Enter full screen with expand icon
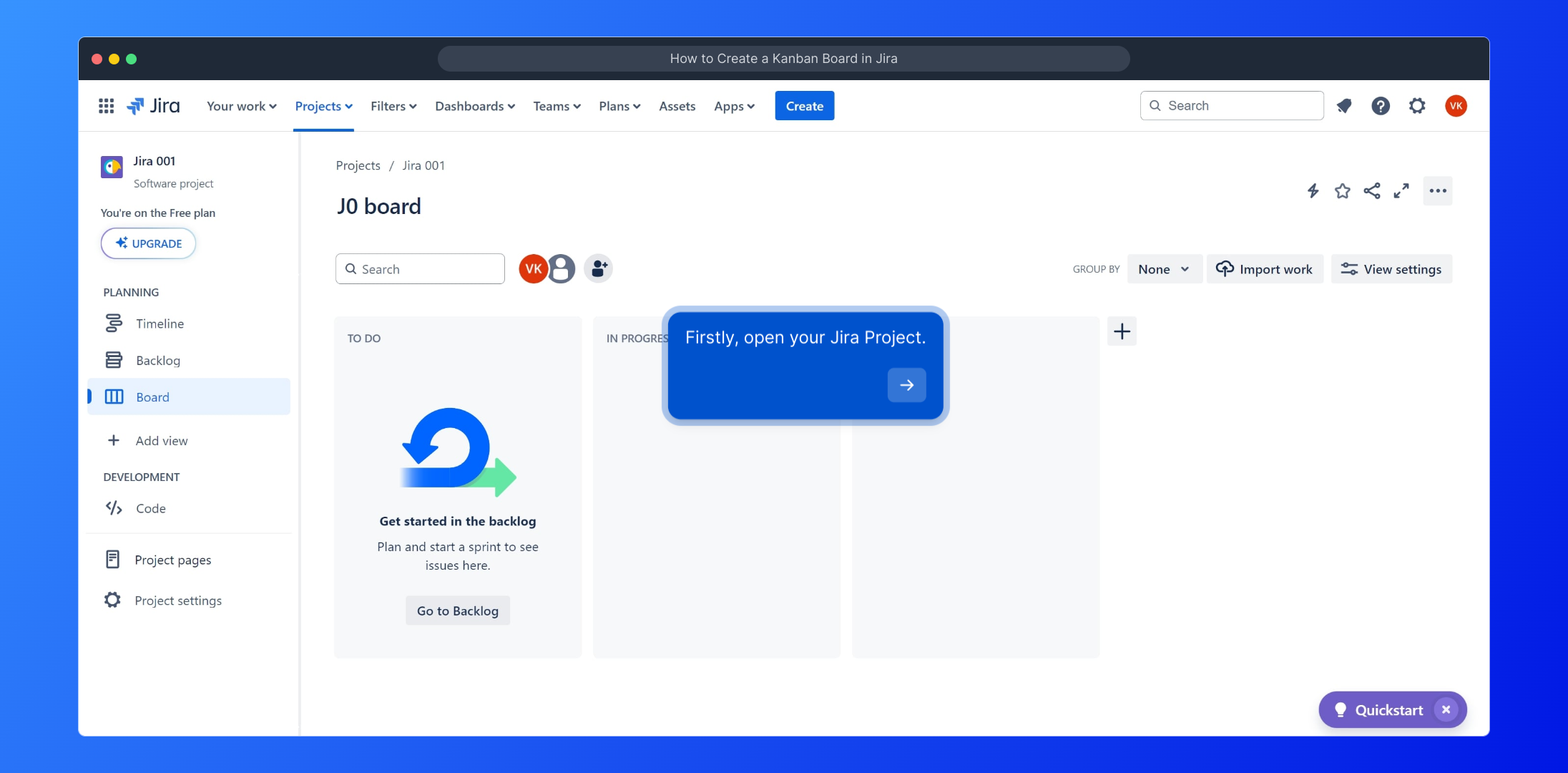Screen dimensions: 1568x773 [x=1401, y=191]
